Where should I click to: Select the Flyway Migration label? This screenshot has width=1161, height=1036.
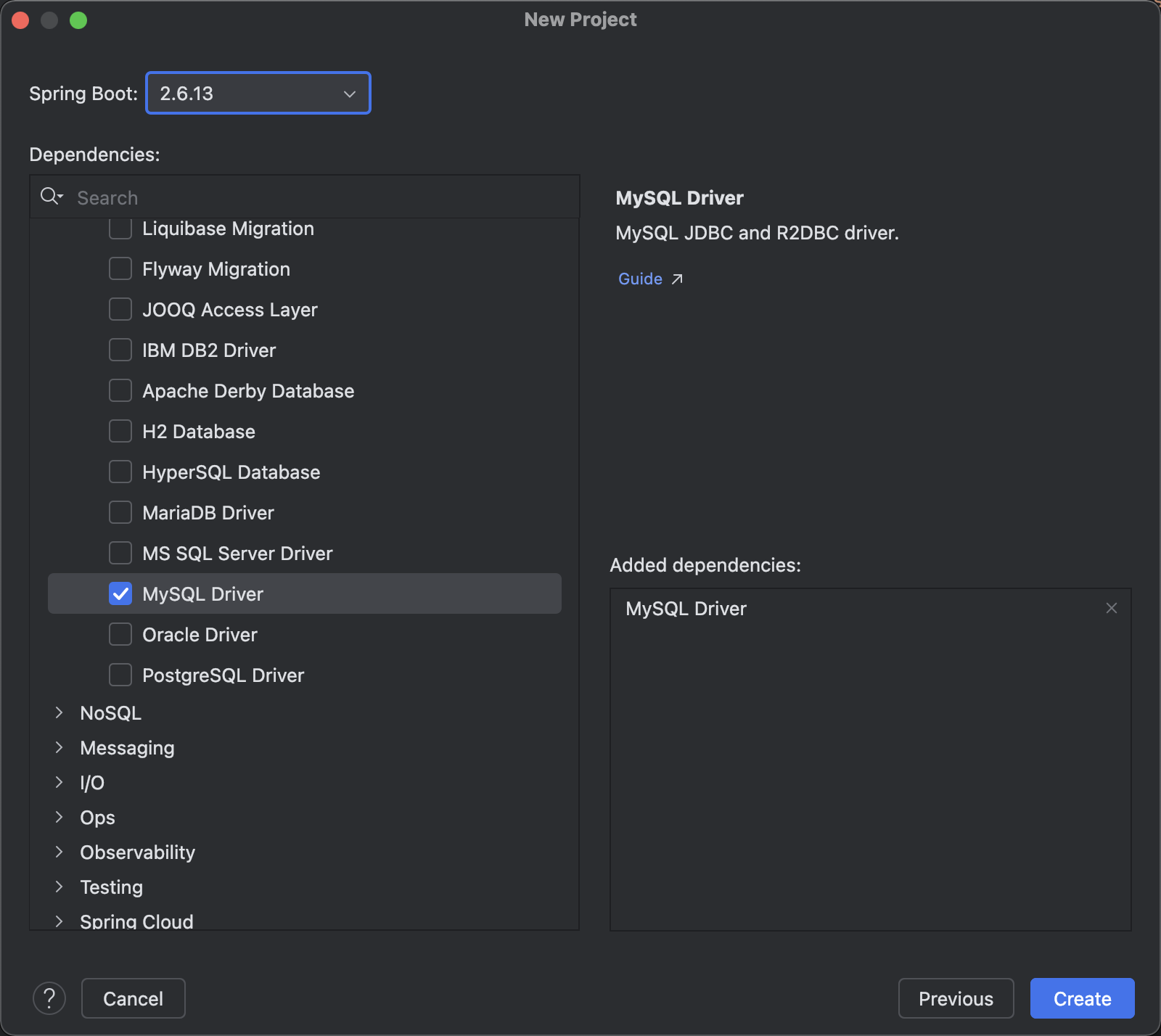[216, 269]
